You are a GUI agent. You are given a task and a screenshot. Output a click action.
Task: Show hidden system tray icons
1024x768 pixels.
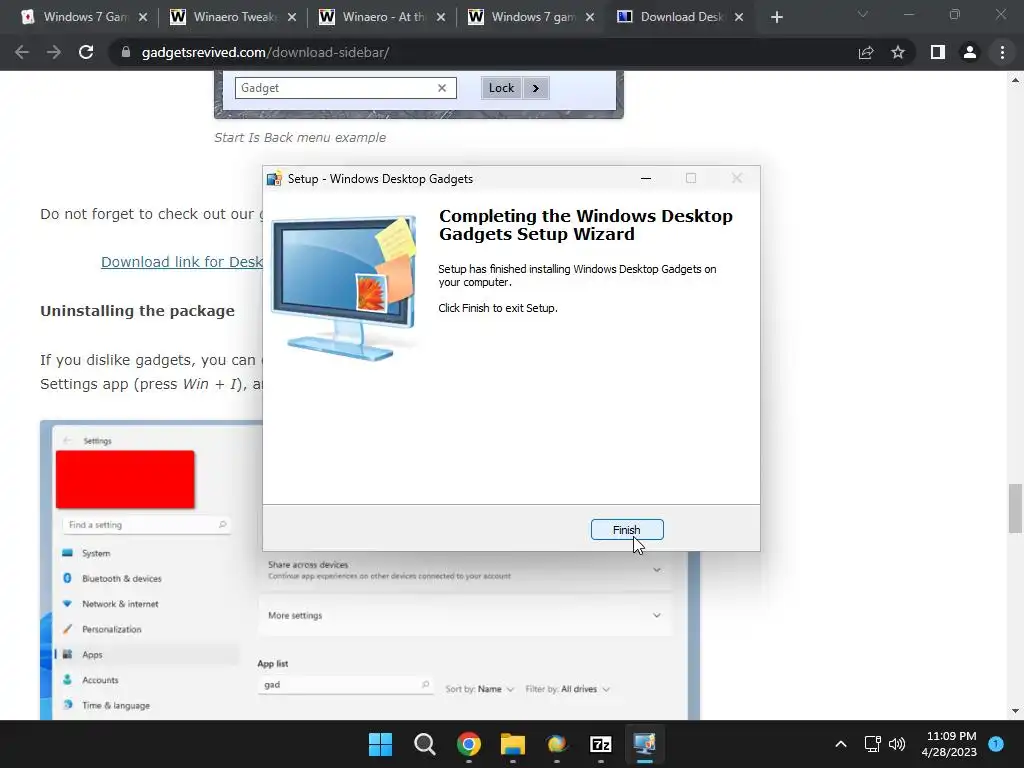click(841, 744)
